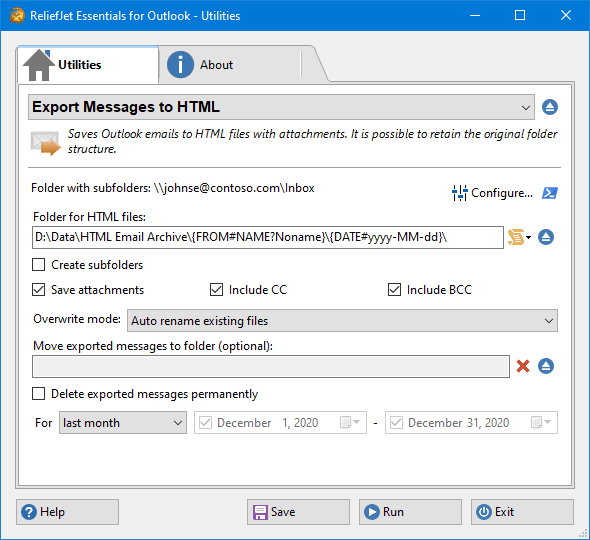Browse for the move-to folder via the eject icon
The height and width of the screenshot is (540, 590).
[x=546, y=366]
